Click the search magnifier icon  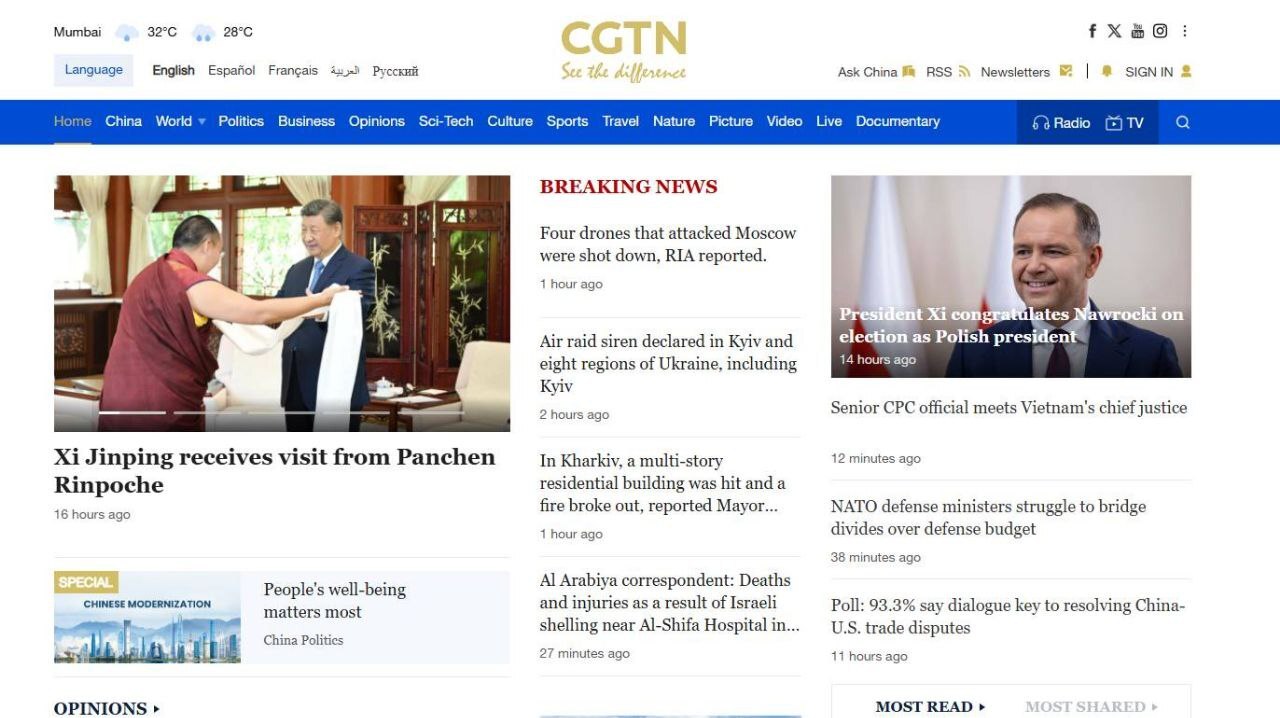1183,123
